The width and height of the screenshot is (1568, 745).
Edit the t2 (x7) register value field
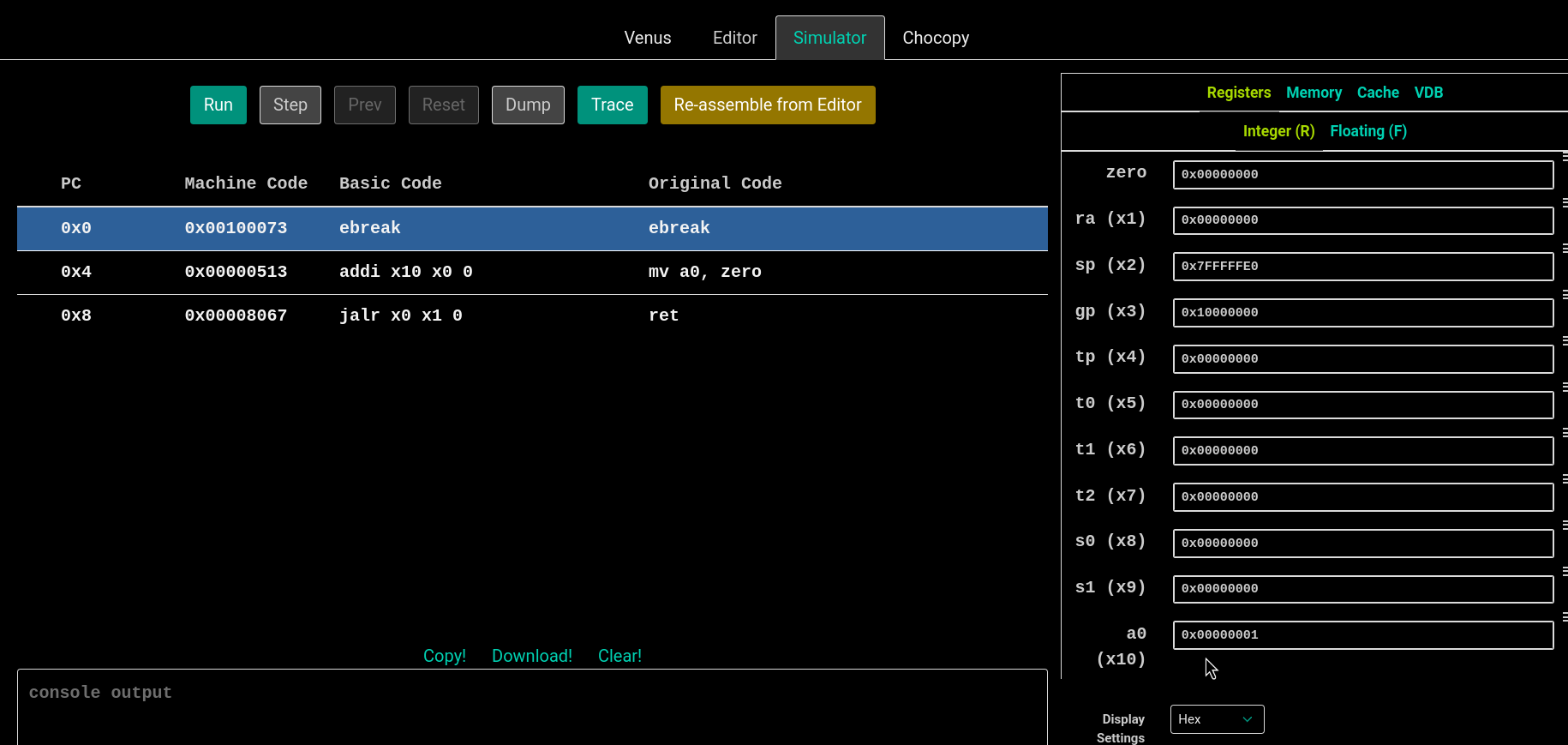coord(1362,497)
